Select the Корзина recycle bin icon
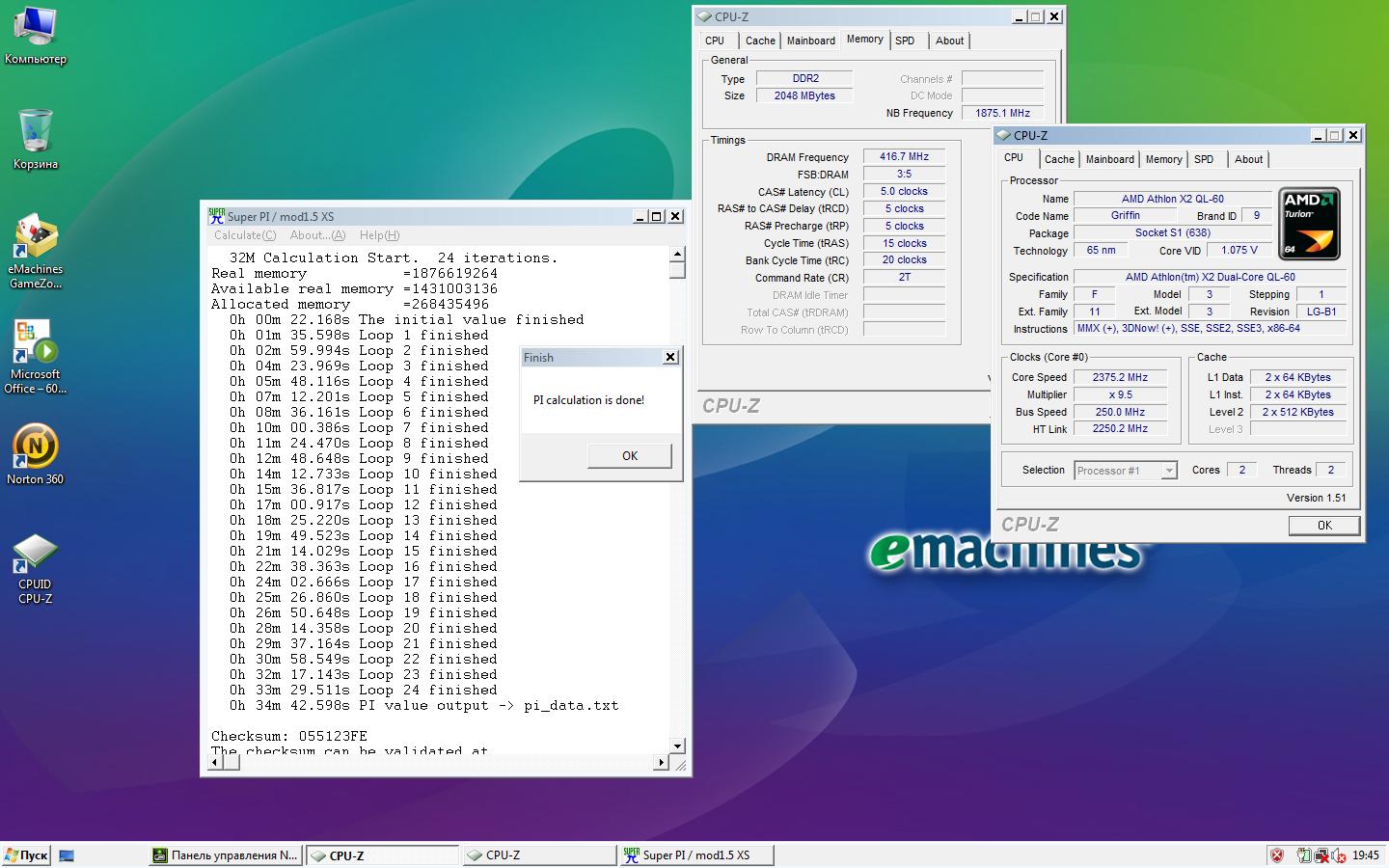This screenshot has width=1389, height=868. [36, 140]
